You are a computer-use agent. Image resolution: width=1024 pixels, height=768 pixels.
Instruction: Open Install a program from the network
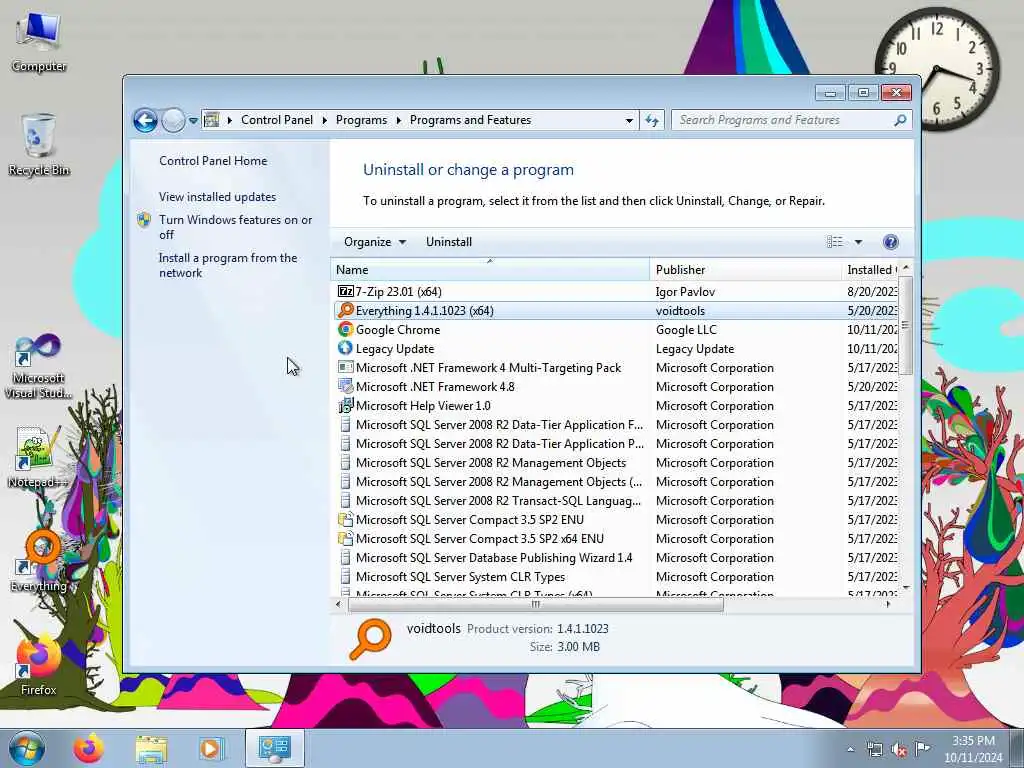tap(228, 265)
